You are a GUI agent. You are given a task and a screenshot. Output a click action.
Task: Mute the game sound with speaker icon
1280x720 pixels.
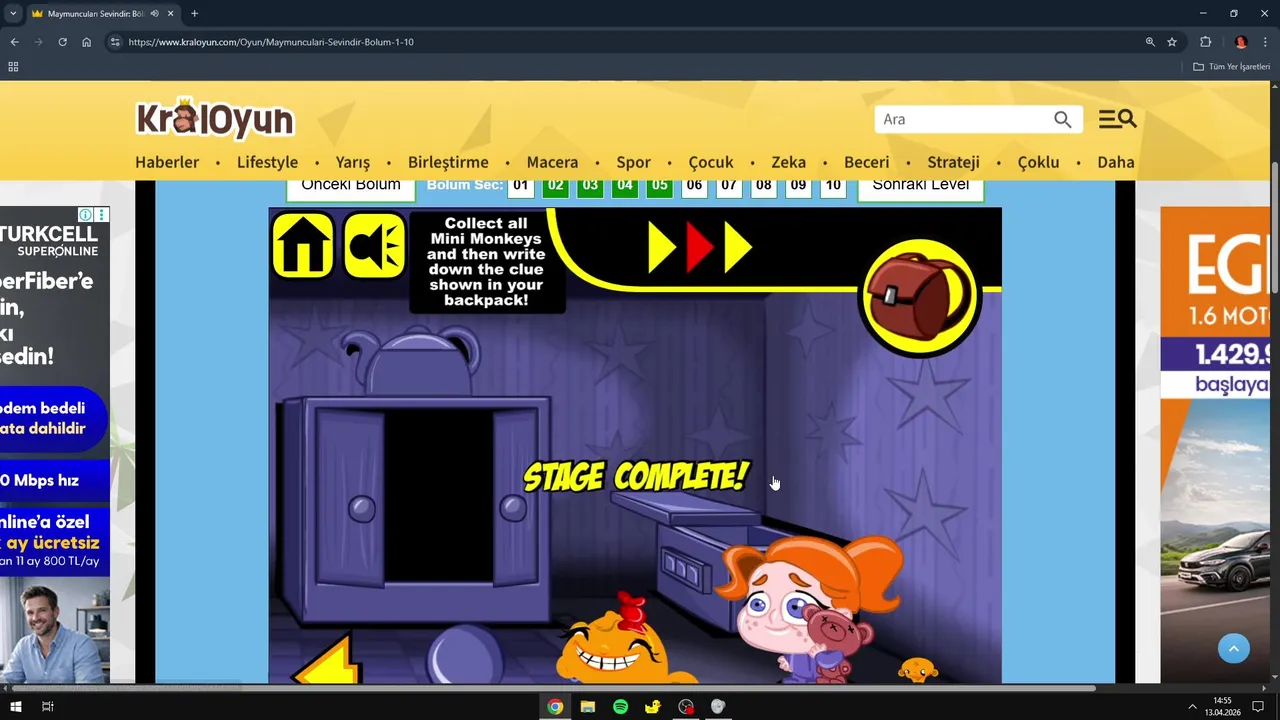point(375,245)
